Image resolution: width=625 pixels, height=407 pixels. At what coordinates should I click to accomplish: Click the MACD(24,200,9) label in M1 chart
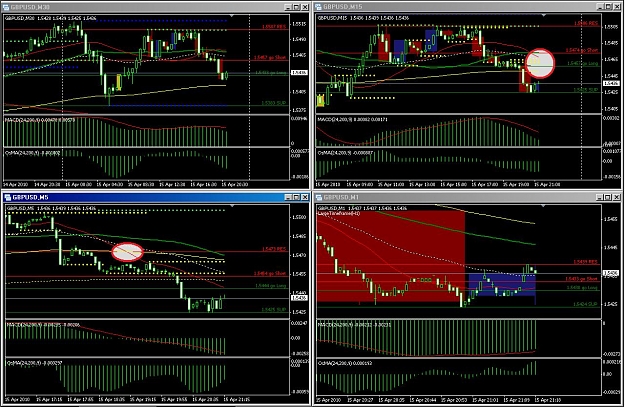334,325
